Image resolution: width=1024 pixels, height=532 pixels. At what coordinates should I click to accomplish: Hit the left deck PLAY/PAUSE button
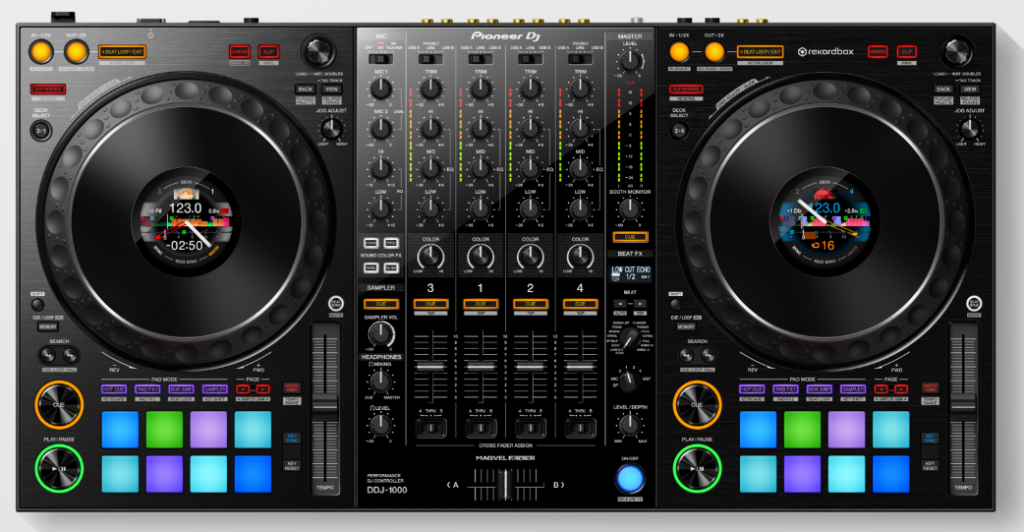[x=59, y=468]
